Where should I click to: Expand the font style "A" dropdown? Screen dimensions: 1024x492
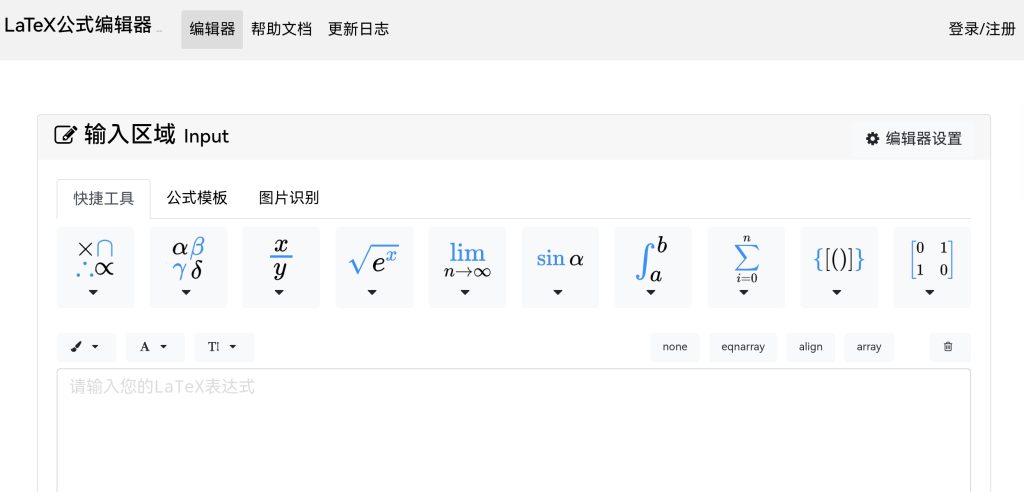(x=155, y=347)
